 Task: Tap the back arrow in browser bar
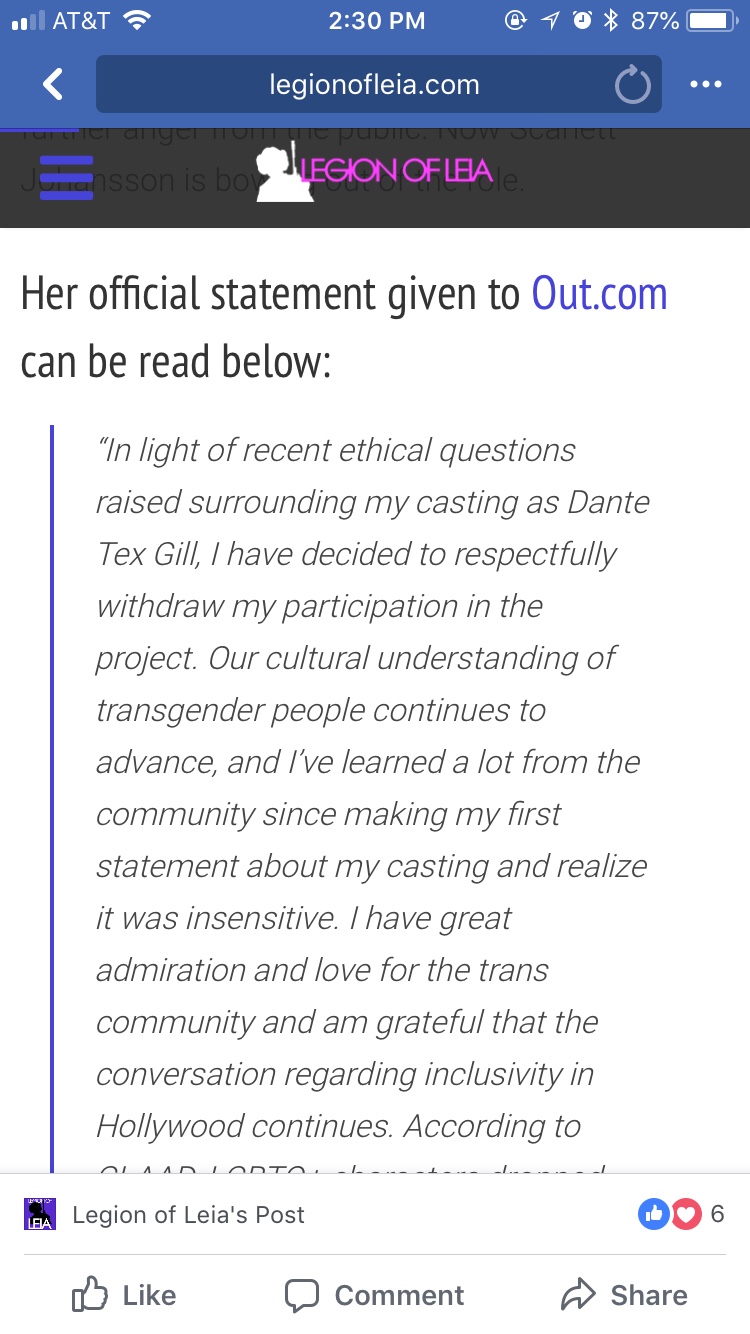(53, 85)
